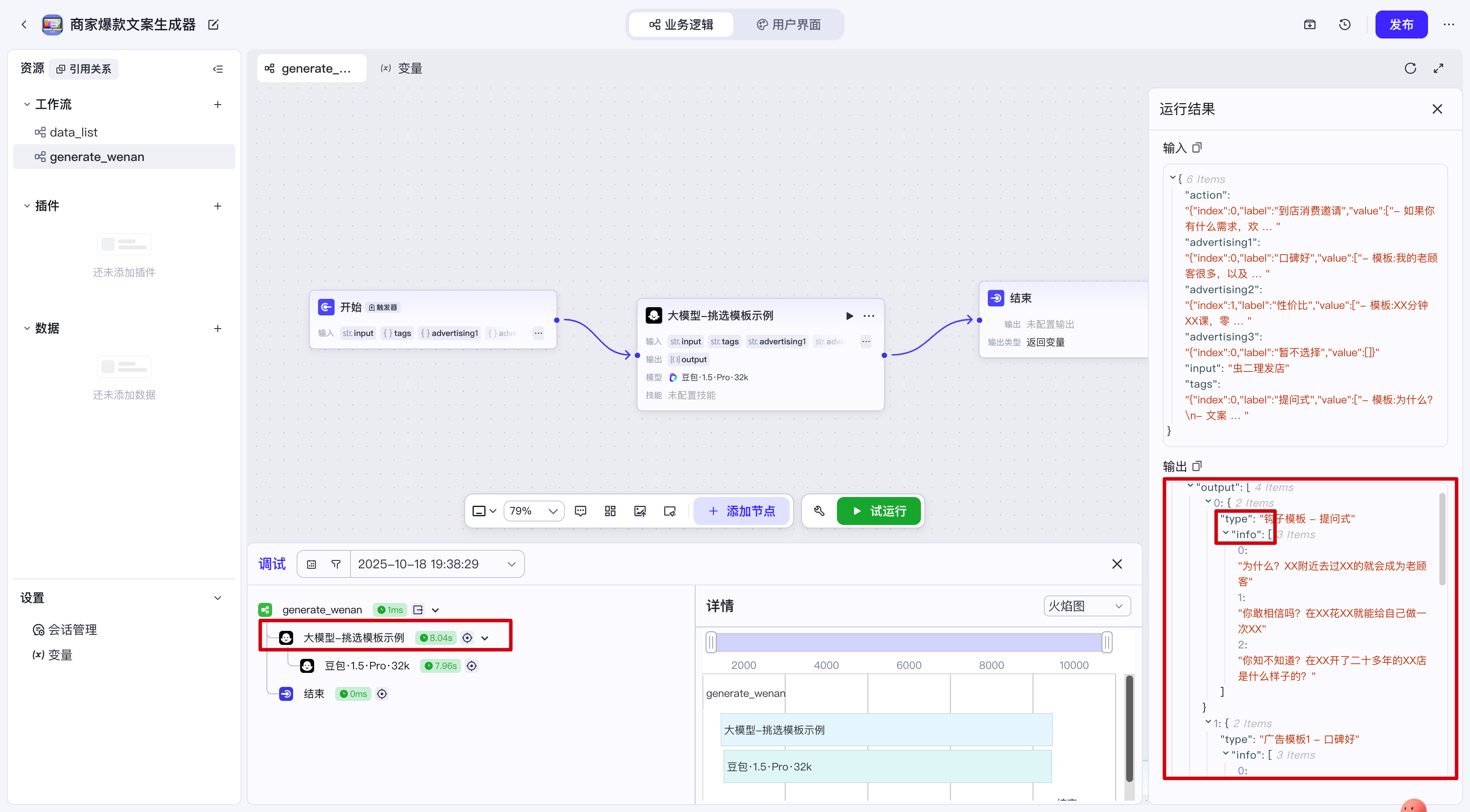
Task: Click the canvas refresh icon
Action: point(1410,69)
